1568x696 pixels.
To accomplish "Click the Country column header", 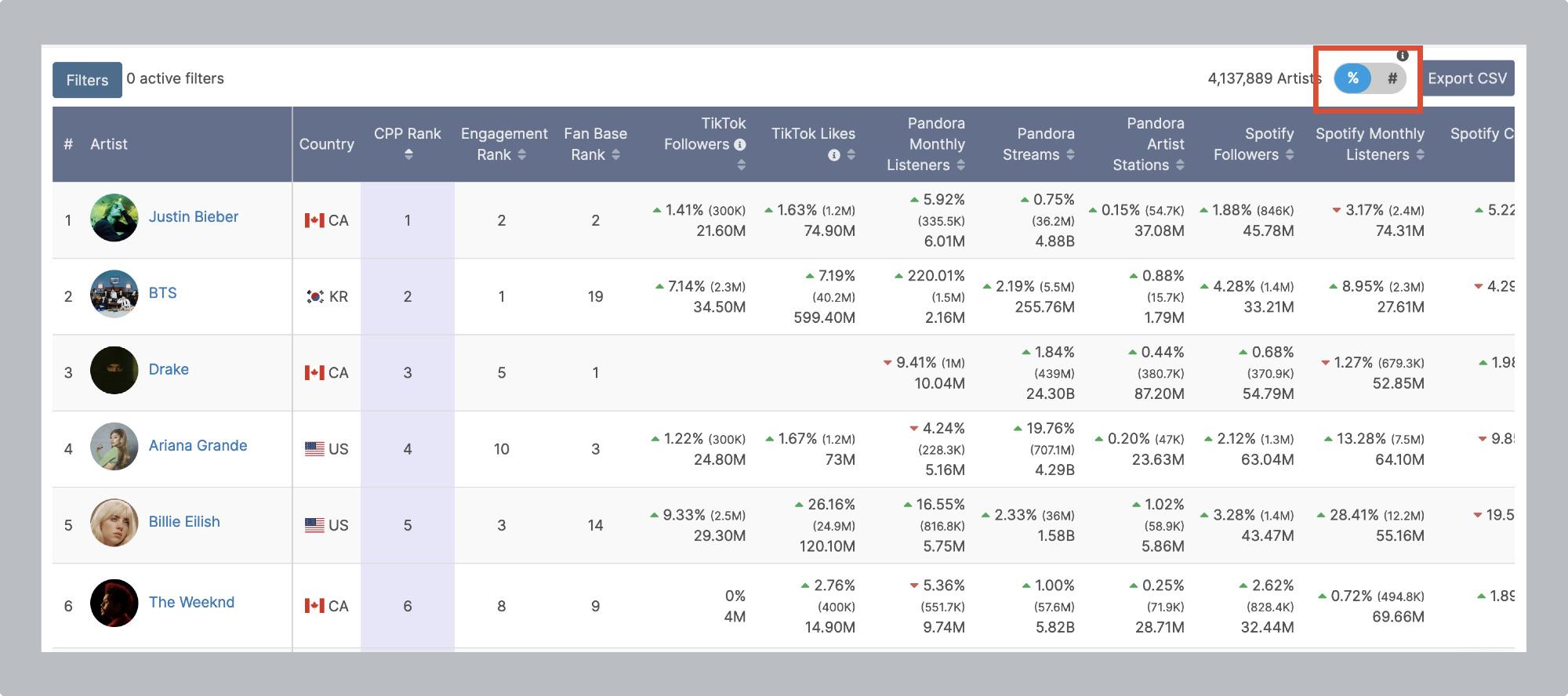I will [326, 144].
